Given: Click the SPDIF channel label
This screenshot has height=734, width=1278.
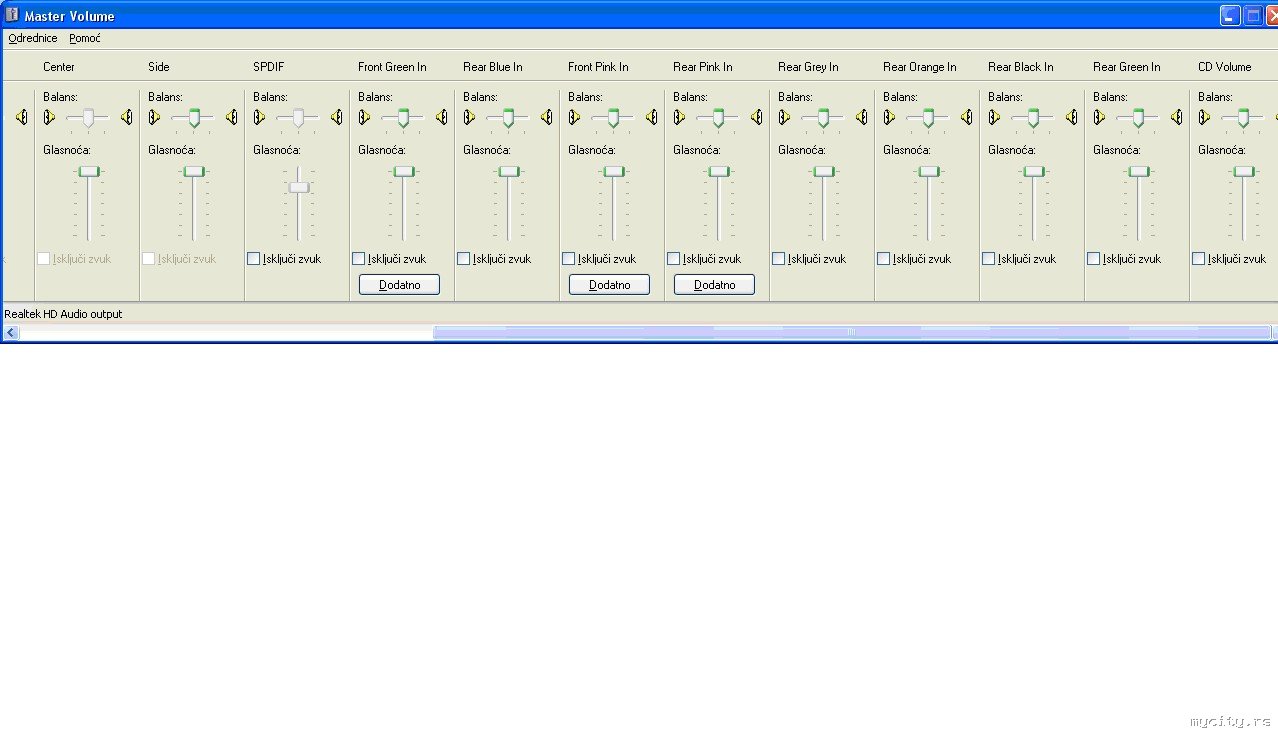Looking at the screenshot, I should coord(269,67).
